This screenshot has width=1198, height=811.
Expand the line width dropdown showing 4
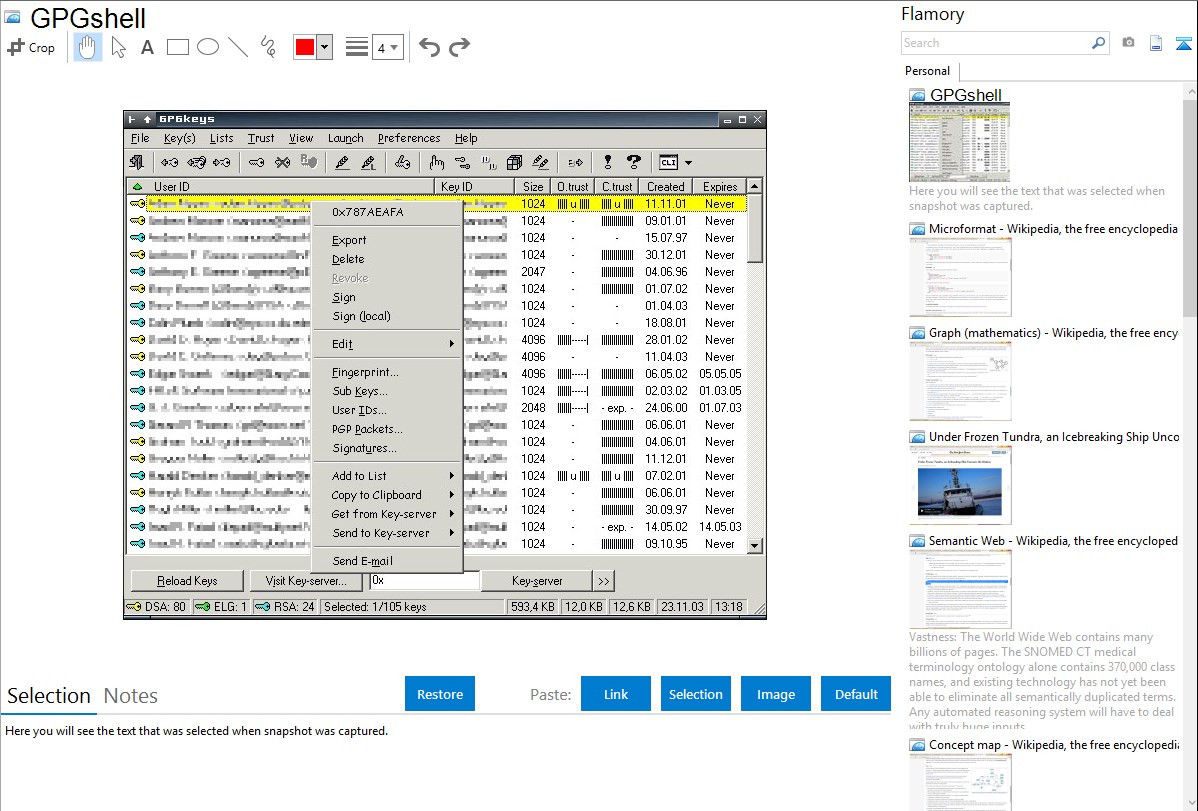point(387,47)
